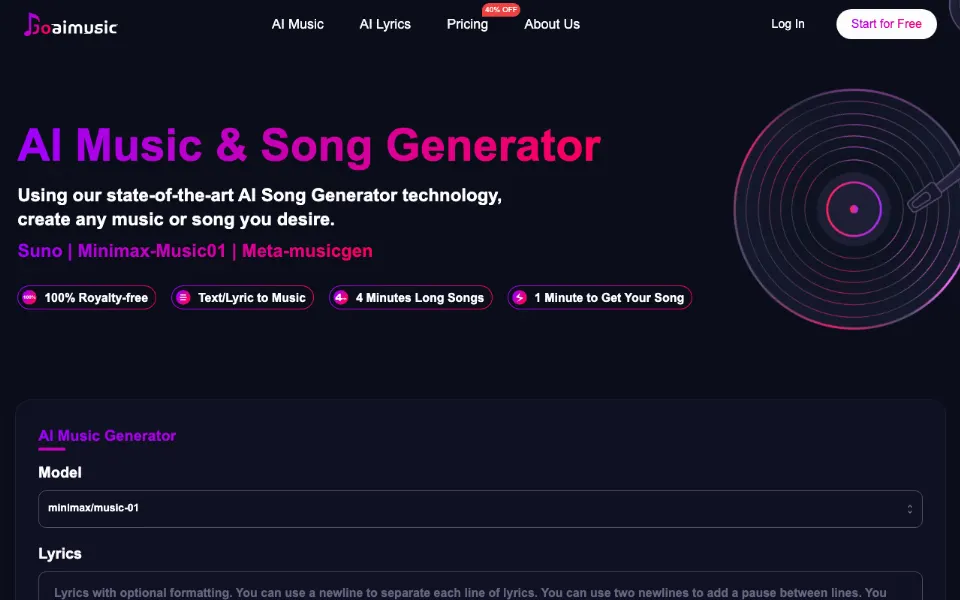Click the 'Text/Lyric to Music' label
Screen dimensions: 960x600
pyautogui.click(x=252, y=298)
